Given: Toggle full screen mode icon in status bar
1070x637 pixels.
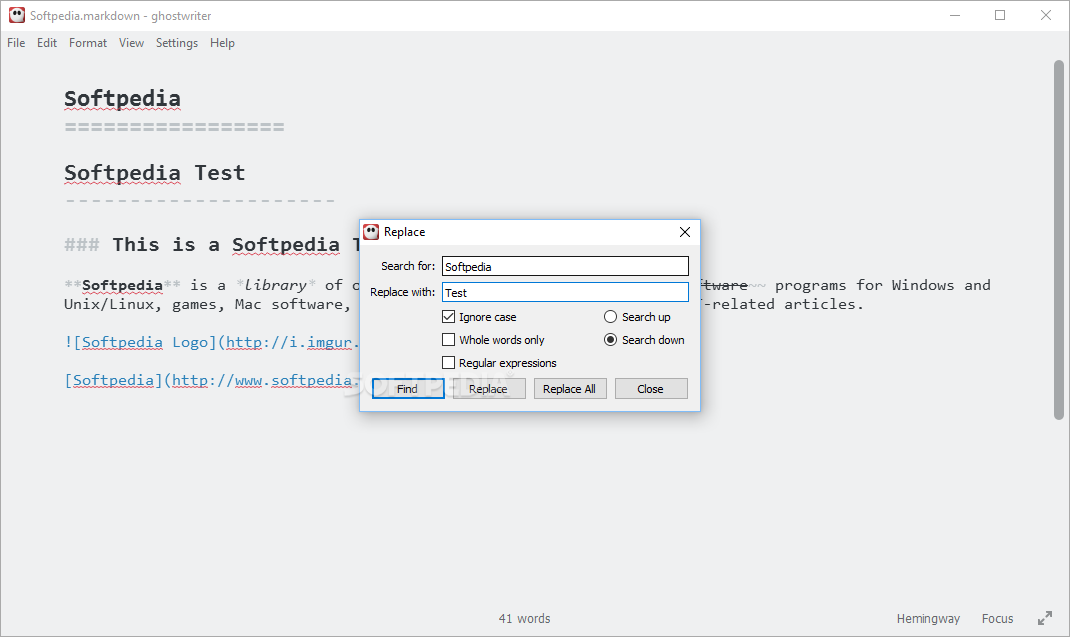Looking at the screenshot, I should [x=1045, y=618].
